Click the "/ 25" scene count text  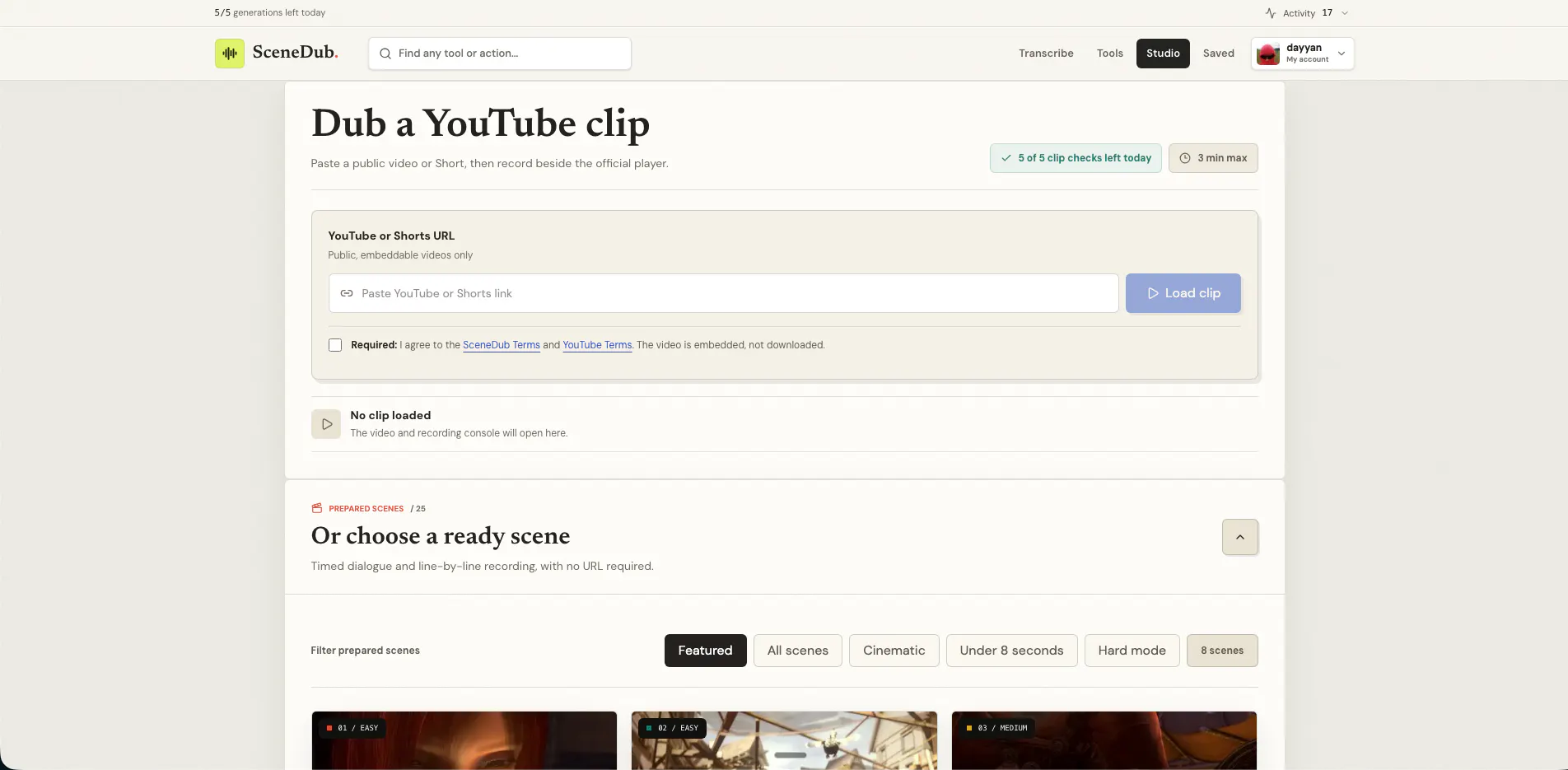pos(418,509)
